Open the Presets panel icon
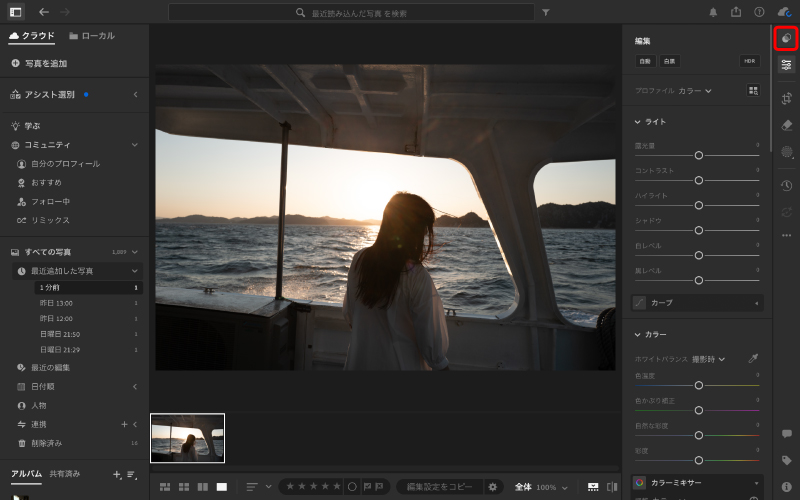 [787, 38]
